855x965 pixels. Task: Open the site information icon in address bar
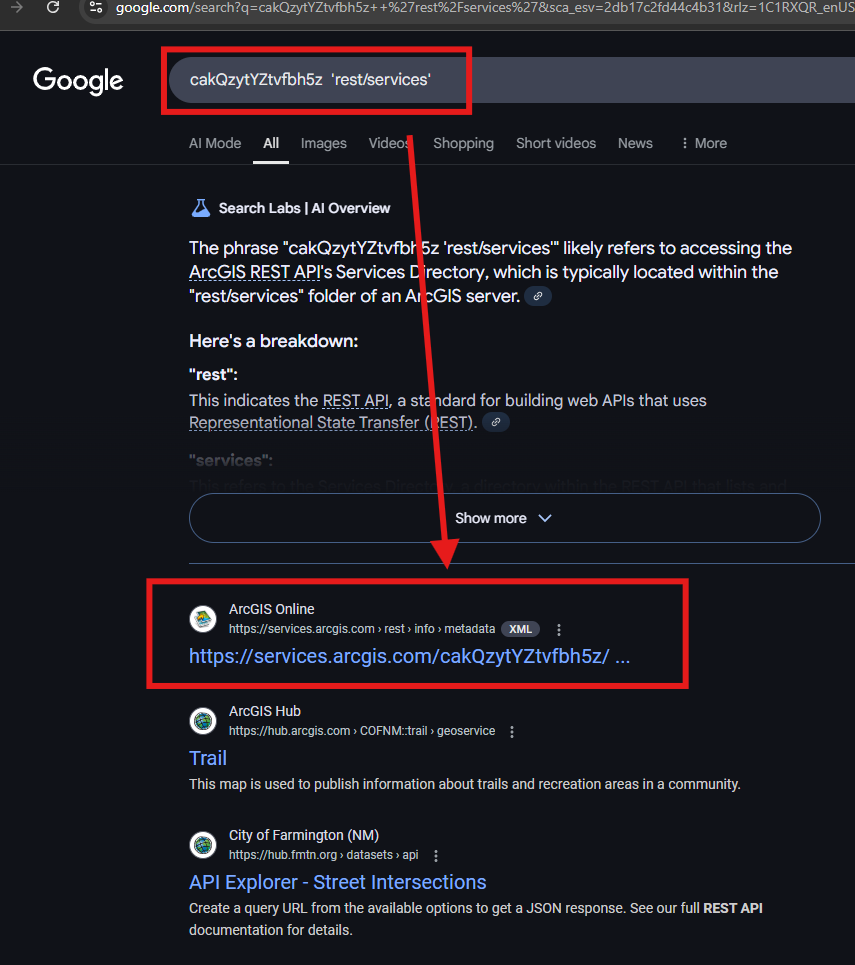(x=95, y=7)
